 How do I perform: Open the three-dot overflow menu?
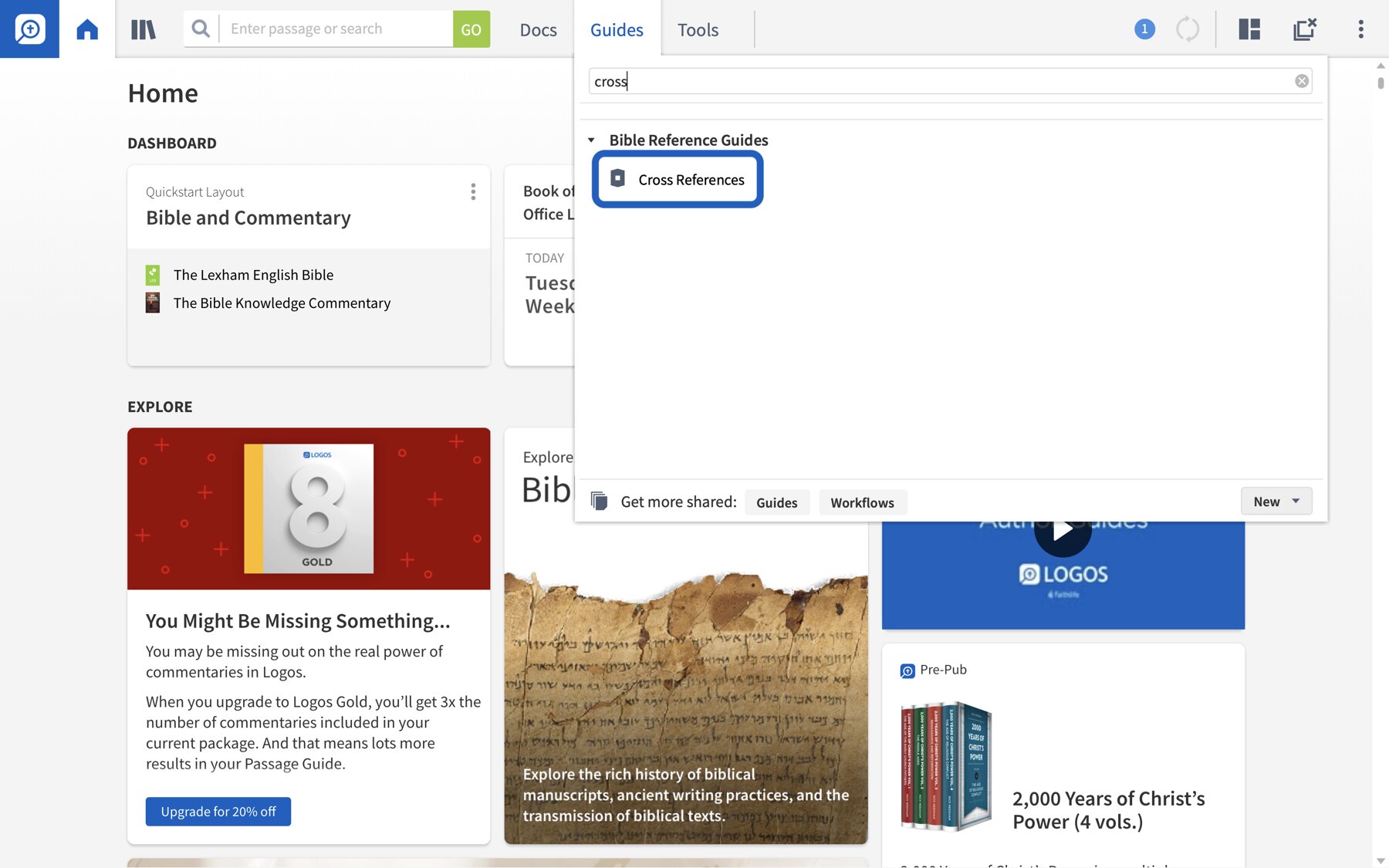click(x=1360, y=29)
